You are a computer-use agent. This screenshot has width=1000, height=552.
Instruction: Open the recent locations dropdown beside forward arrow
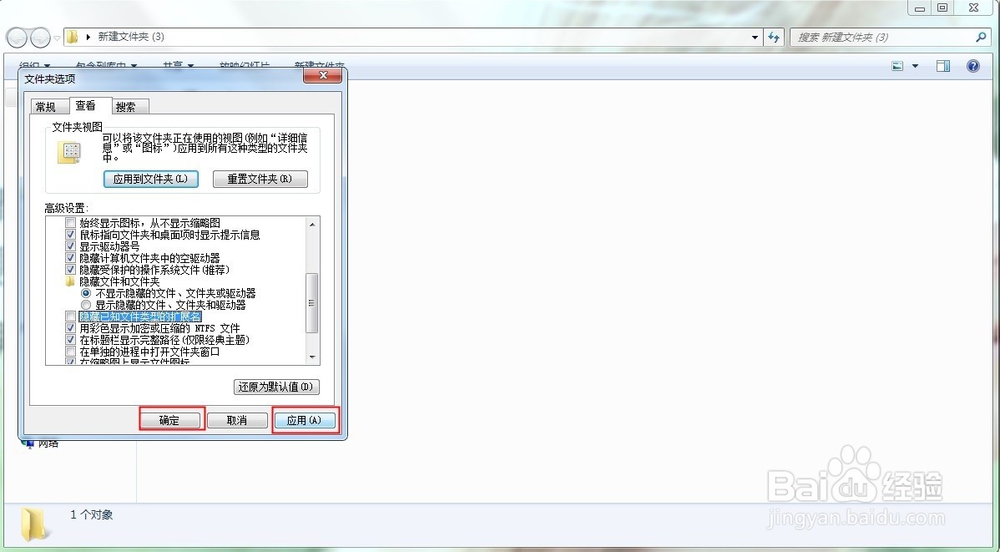coord(57,38)
